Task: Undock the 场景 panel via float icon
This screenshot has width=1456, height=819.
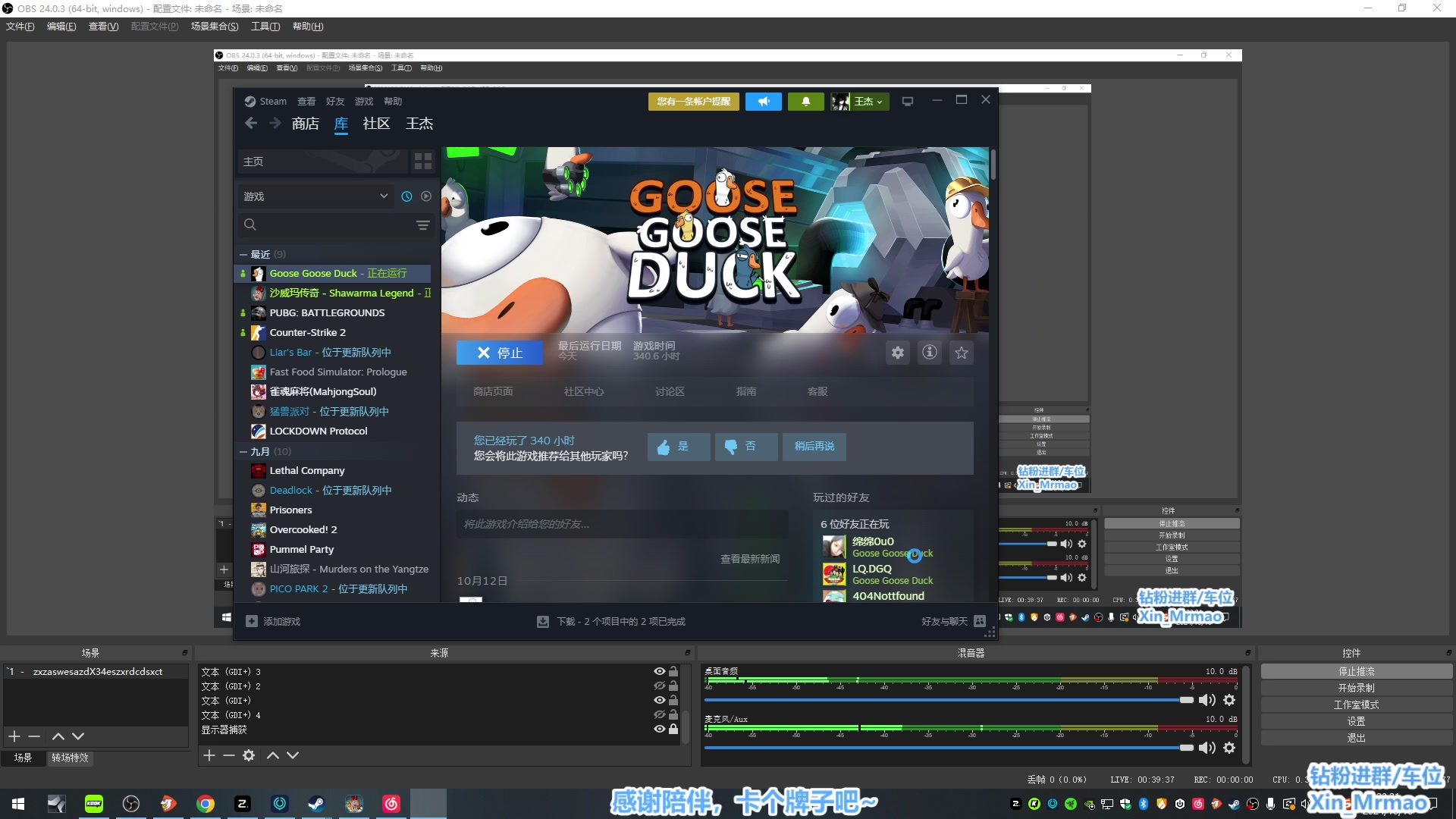Action: click(185, 653)
